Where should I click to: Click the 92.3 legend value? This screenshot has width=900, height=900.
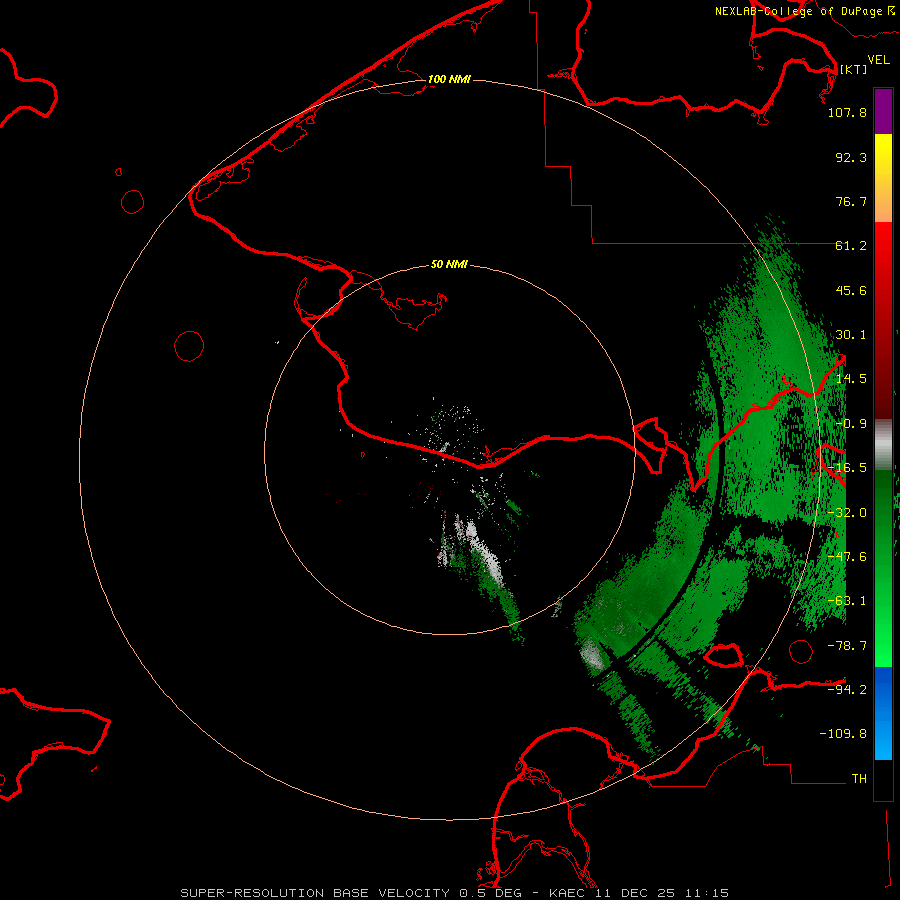pos(851,157)
